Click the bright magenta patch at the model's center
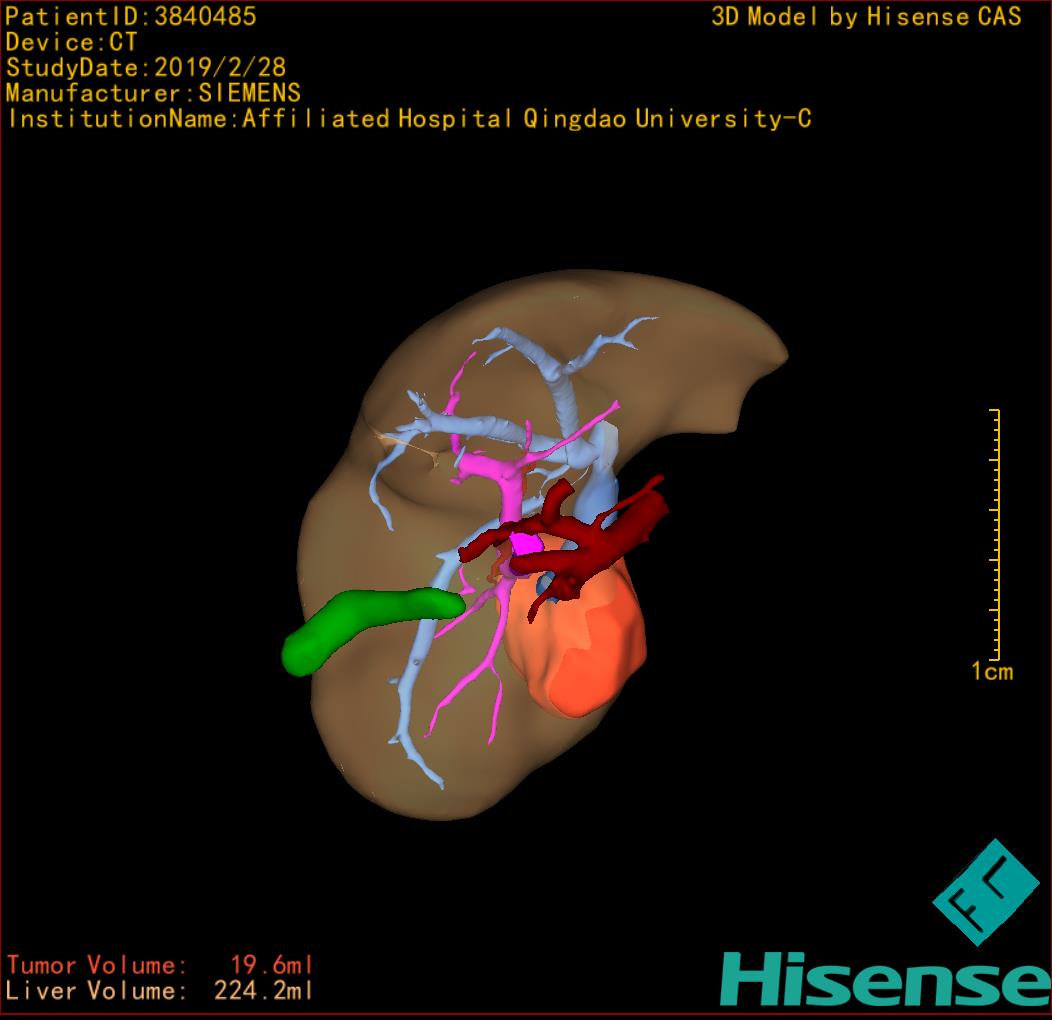 click(526, 545)
